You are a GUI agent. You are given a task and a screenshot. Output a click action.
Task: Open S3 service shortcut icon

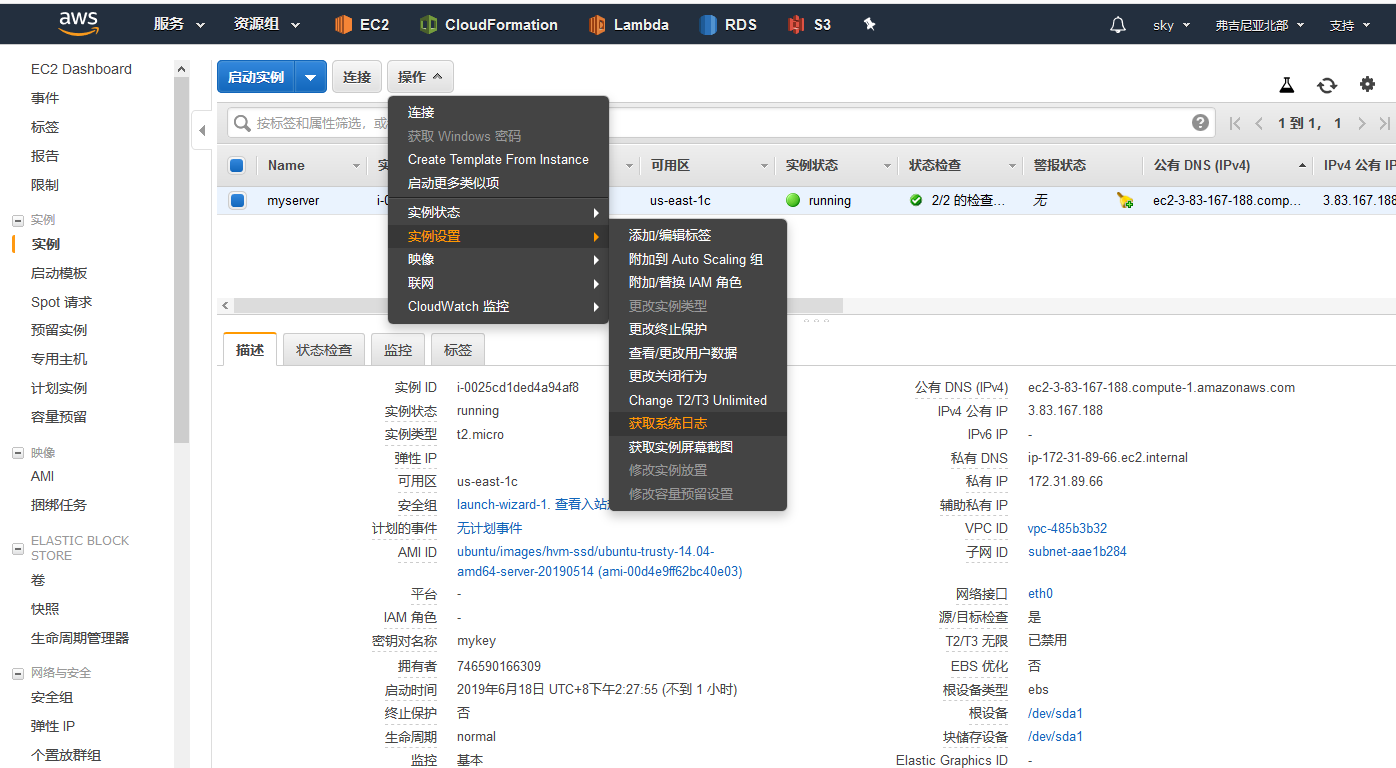tap(796, 25)
